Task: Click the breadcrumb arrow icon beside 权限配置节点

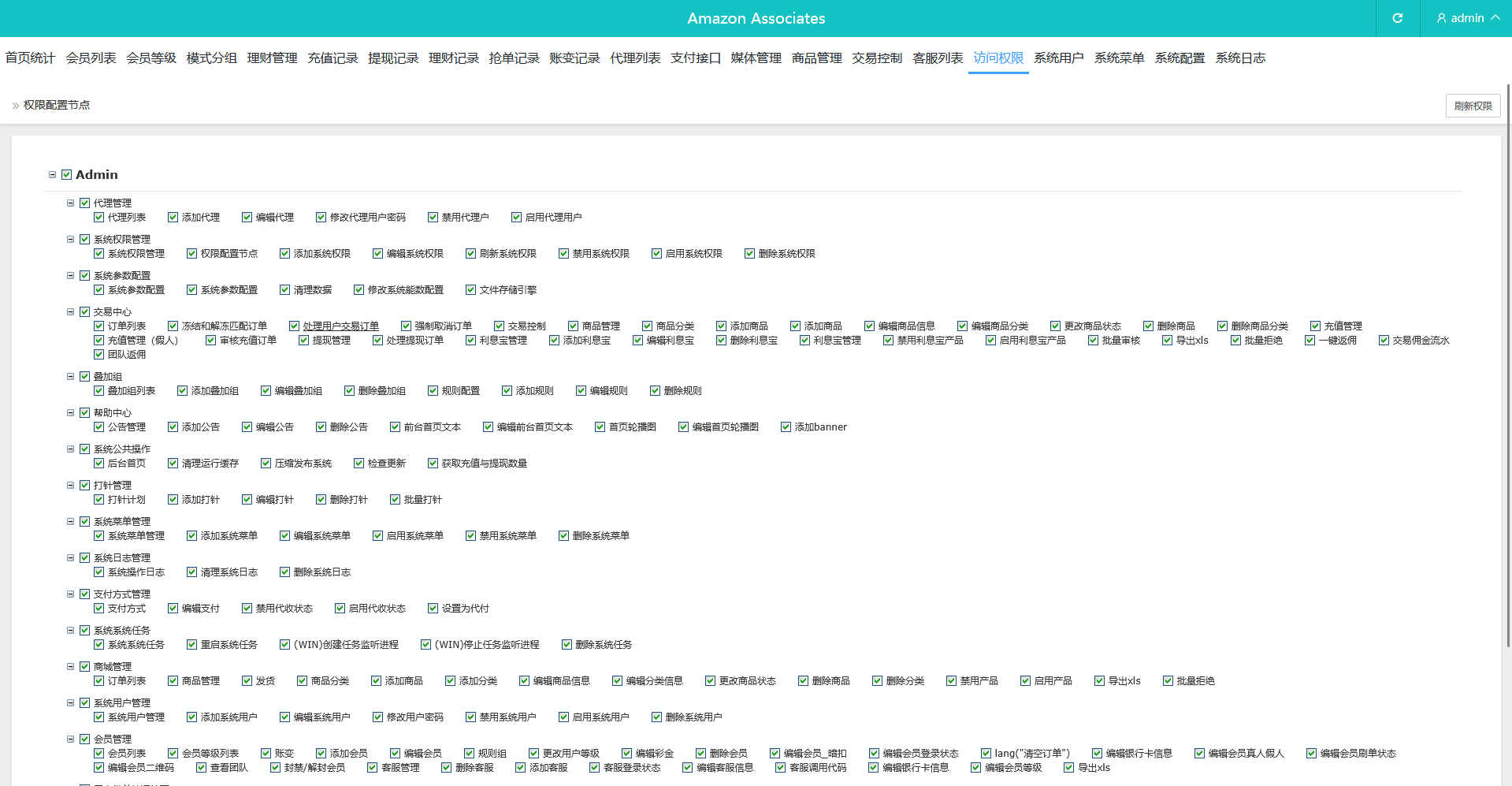Action: [x=15, y=106]
